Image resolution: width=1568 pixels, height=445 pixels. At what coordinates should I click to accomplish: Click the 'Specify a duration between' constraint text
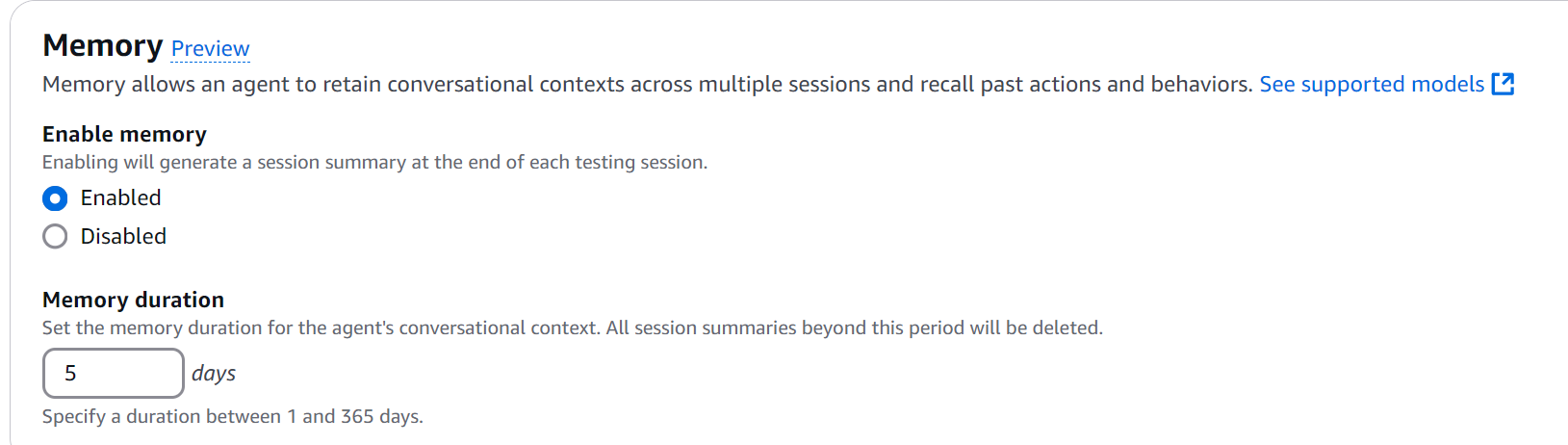point(232,416)
